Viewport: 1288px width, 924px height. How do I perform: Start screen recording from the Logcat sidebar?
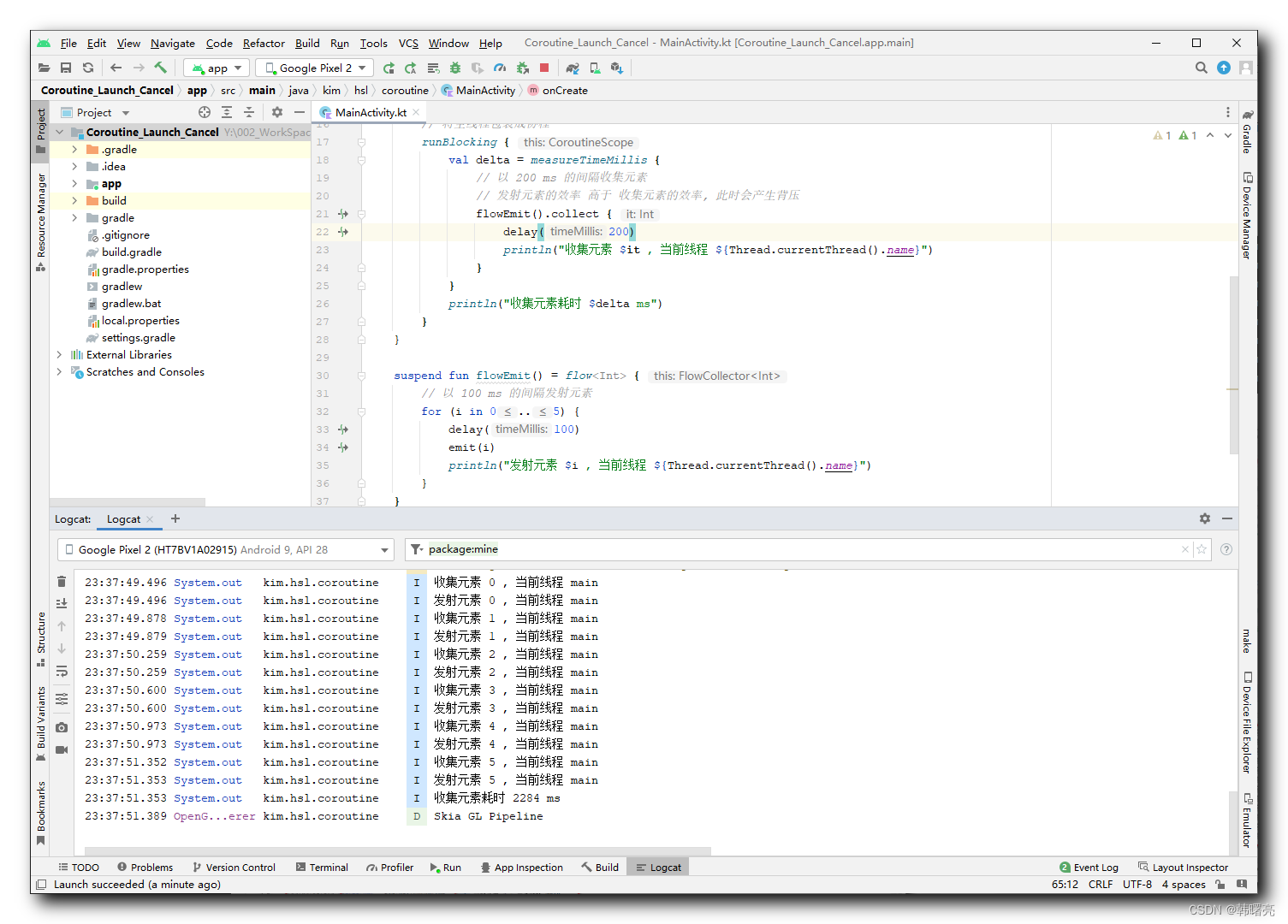[x=62, y=749]
